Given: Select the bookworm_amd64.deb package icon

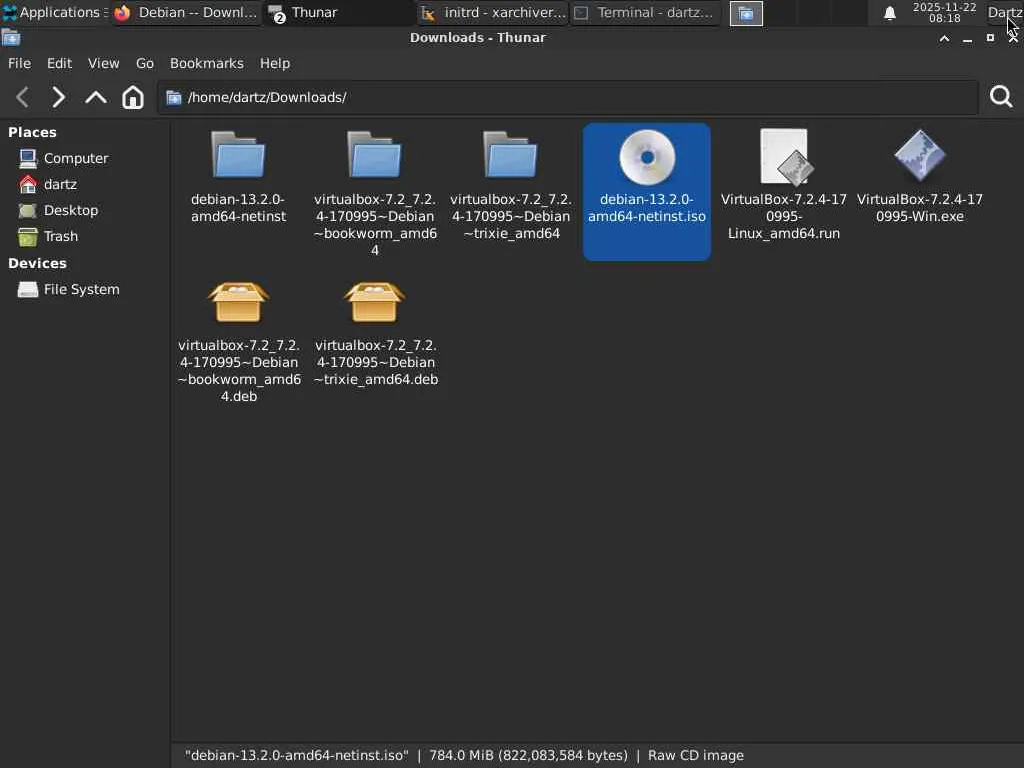Looking at the screenshot, I should pyautogui.click(x=238, y=302).
